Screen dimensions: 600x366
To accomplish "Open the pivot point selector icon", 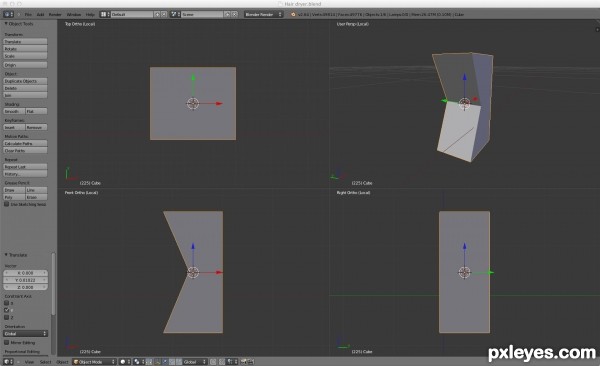I will coord(139,362).
